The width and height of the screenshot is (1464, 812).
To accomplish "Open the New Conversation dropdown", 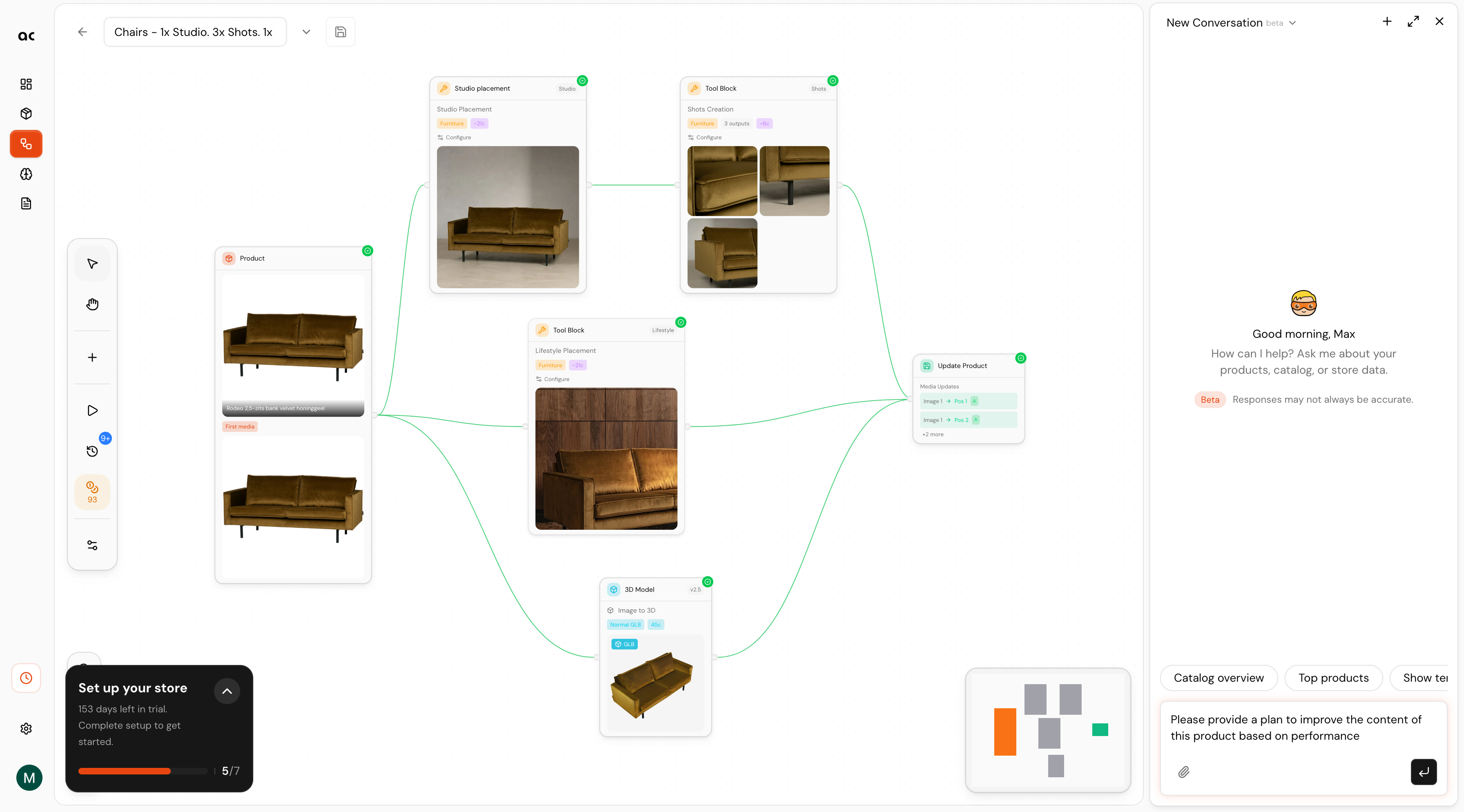I will pos(1292,23).
